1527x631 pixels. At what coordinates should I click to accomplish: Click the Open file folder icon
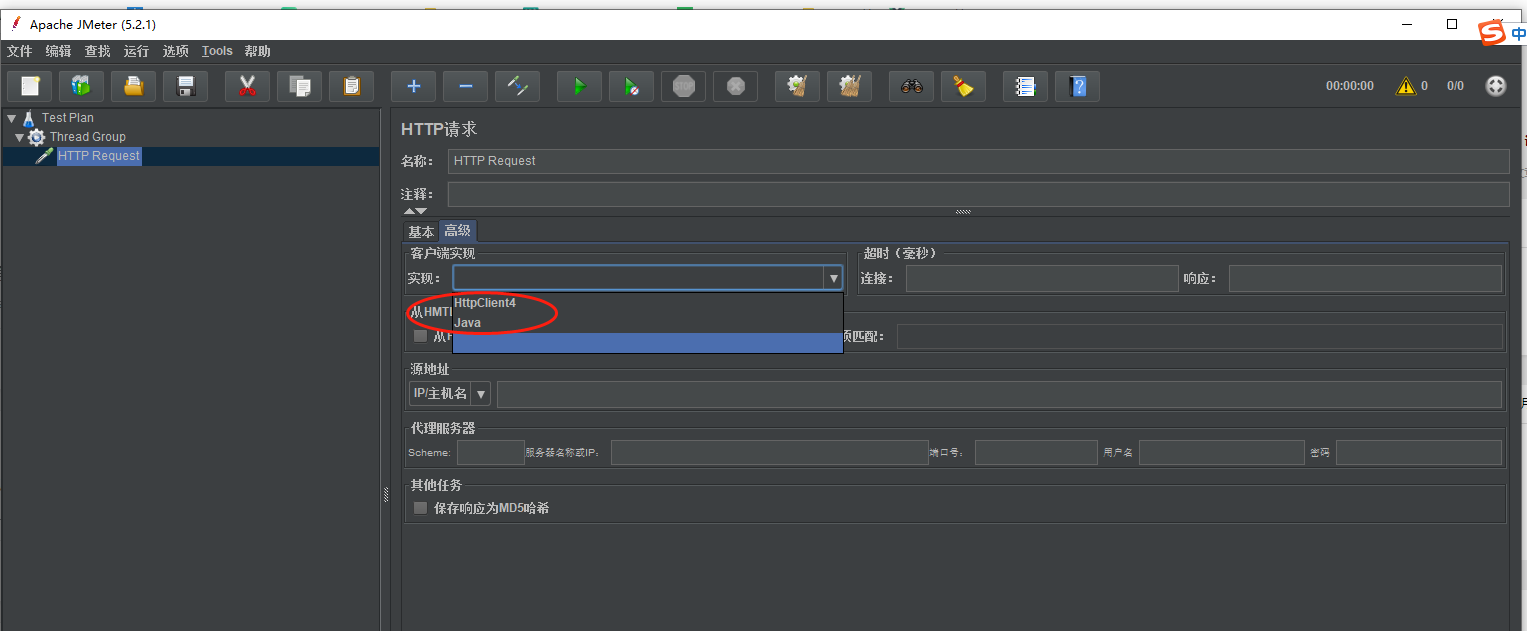(133, 86)
